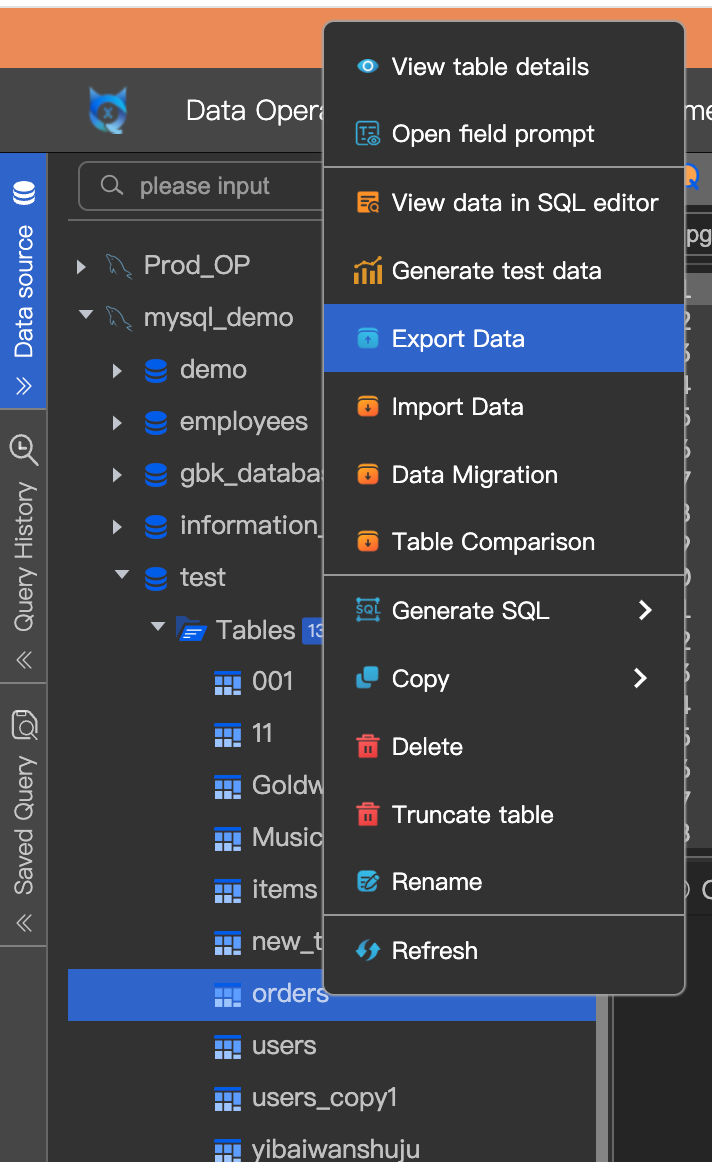This screenshot has height=1162, width=712.
Task: Click the Truncate table trash icon
Action: tap(368, 815)
